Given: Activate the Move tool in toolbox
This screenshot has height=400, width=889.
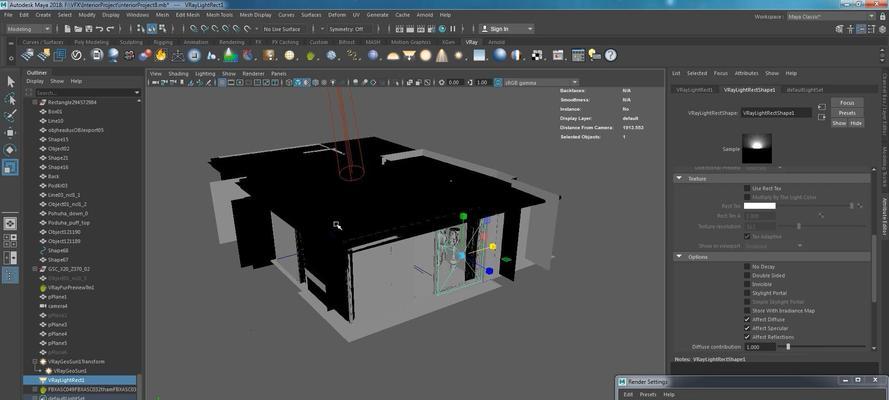Looking at the screenshot, I should [x=11, y=133].
